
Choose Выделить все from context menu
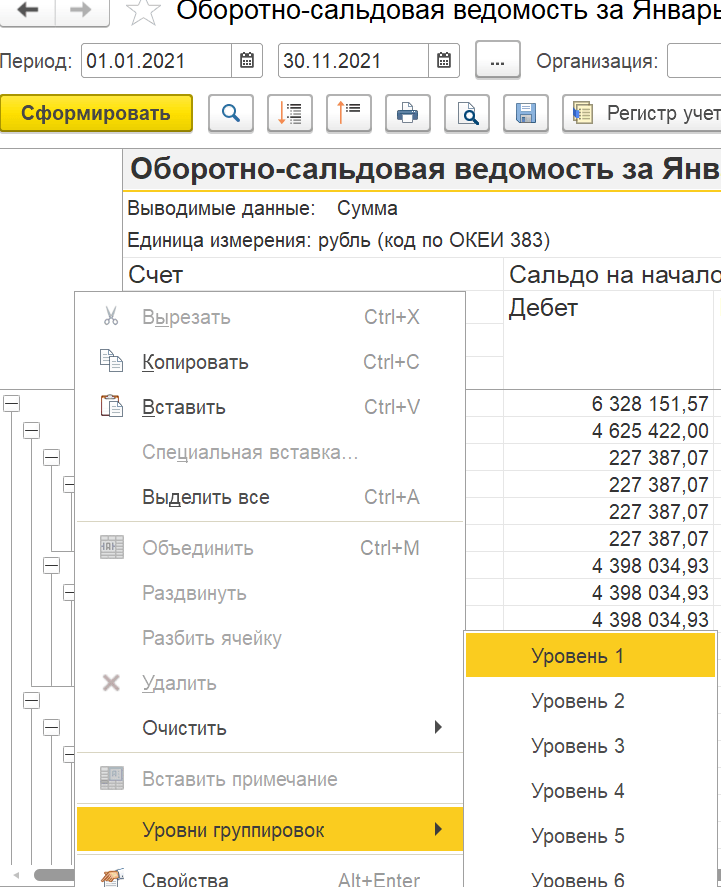[205, 497]
